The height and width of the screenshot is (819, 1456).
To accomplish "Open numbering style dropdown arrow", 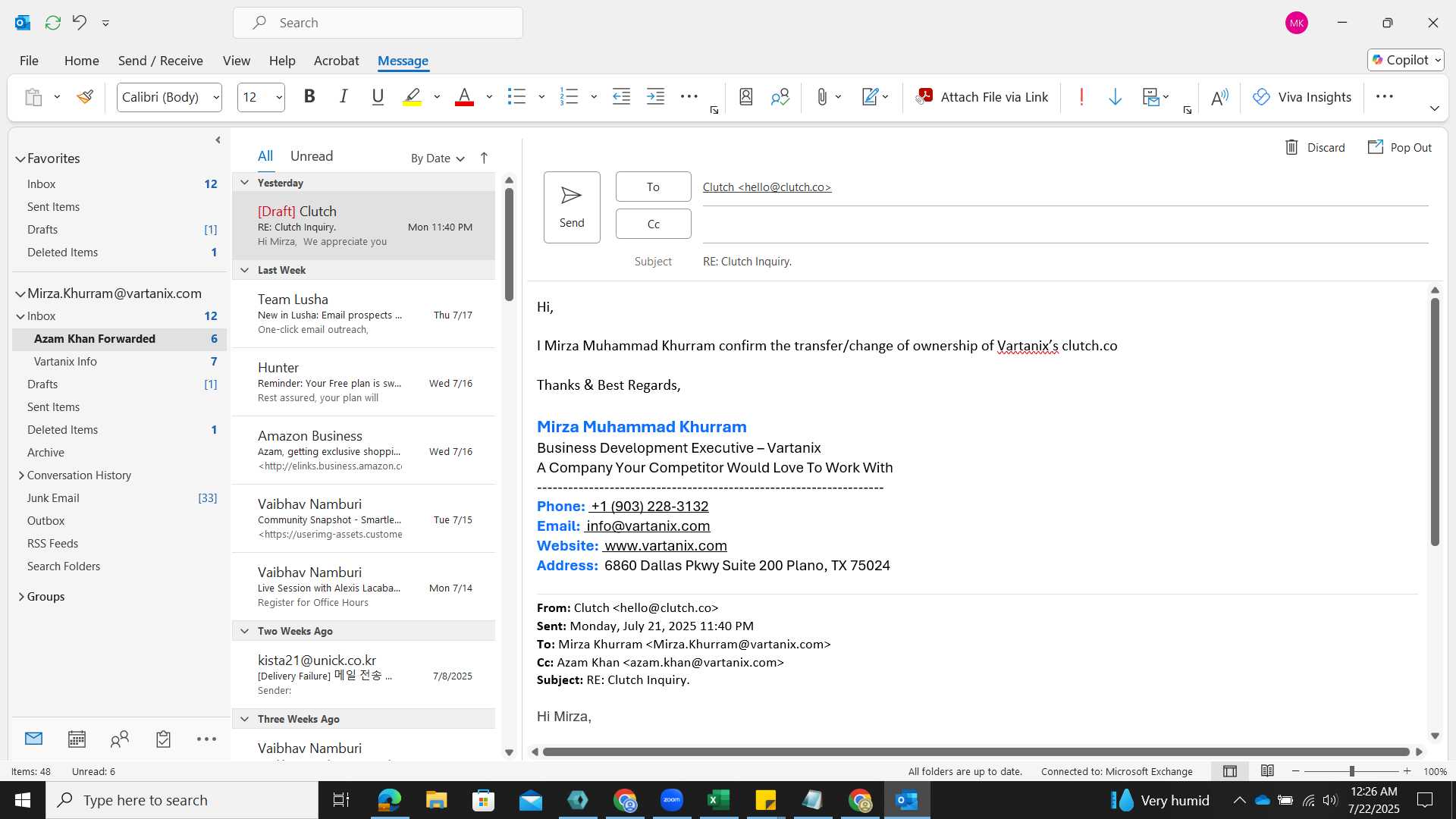I will pyautogui.click(x=594, y=97).
